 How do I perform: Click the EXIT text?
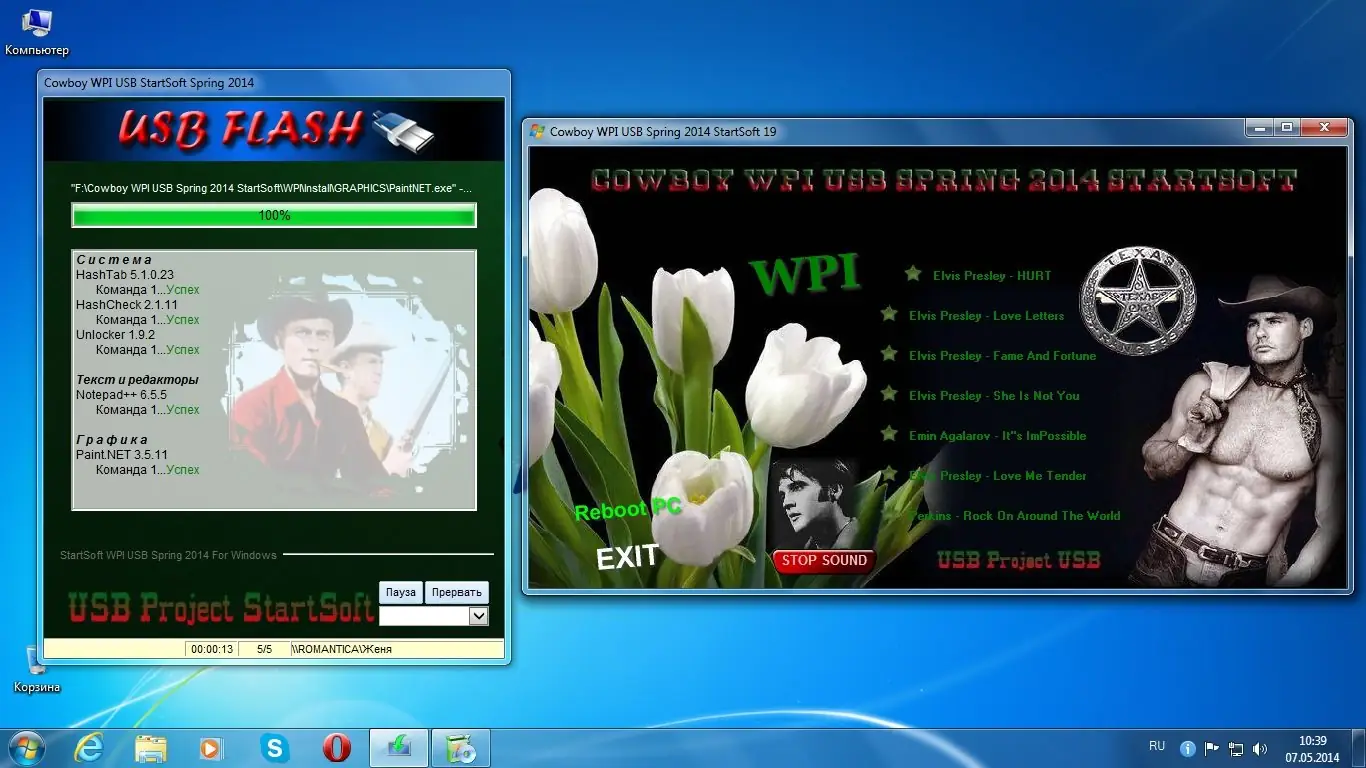coord(628,557)
